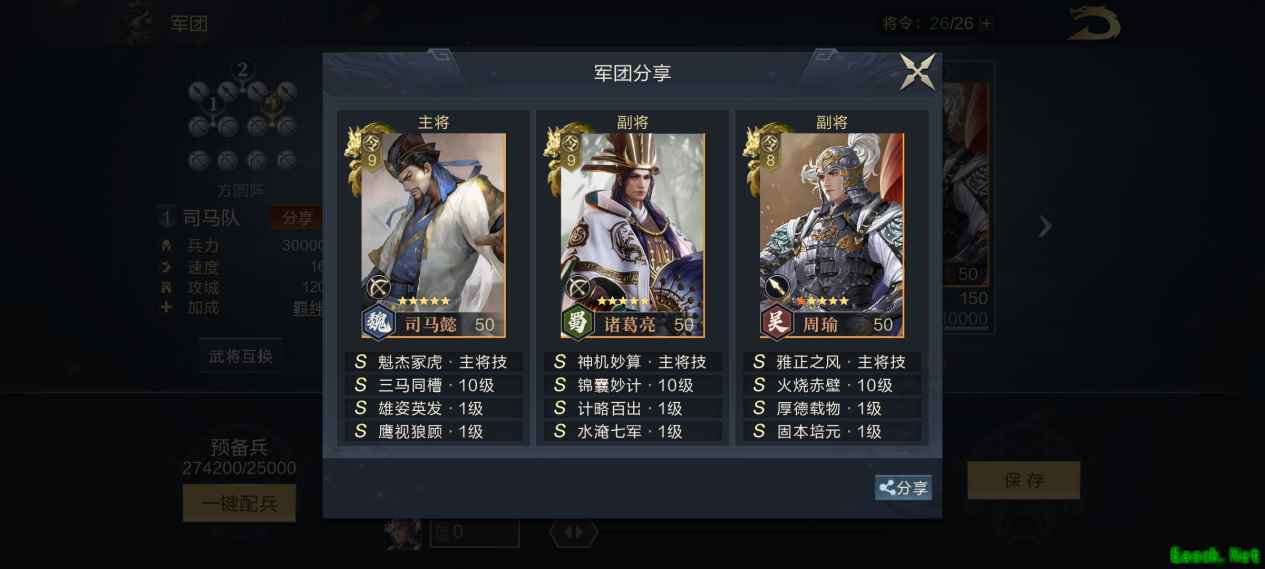Image resolution: width=1265 pixels, height=569 pixels.
Task: Click the 保存 save button
Action: [x=1023, y=480]
